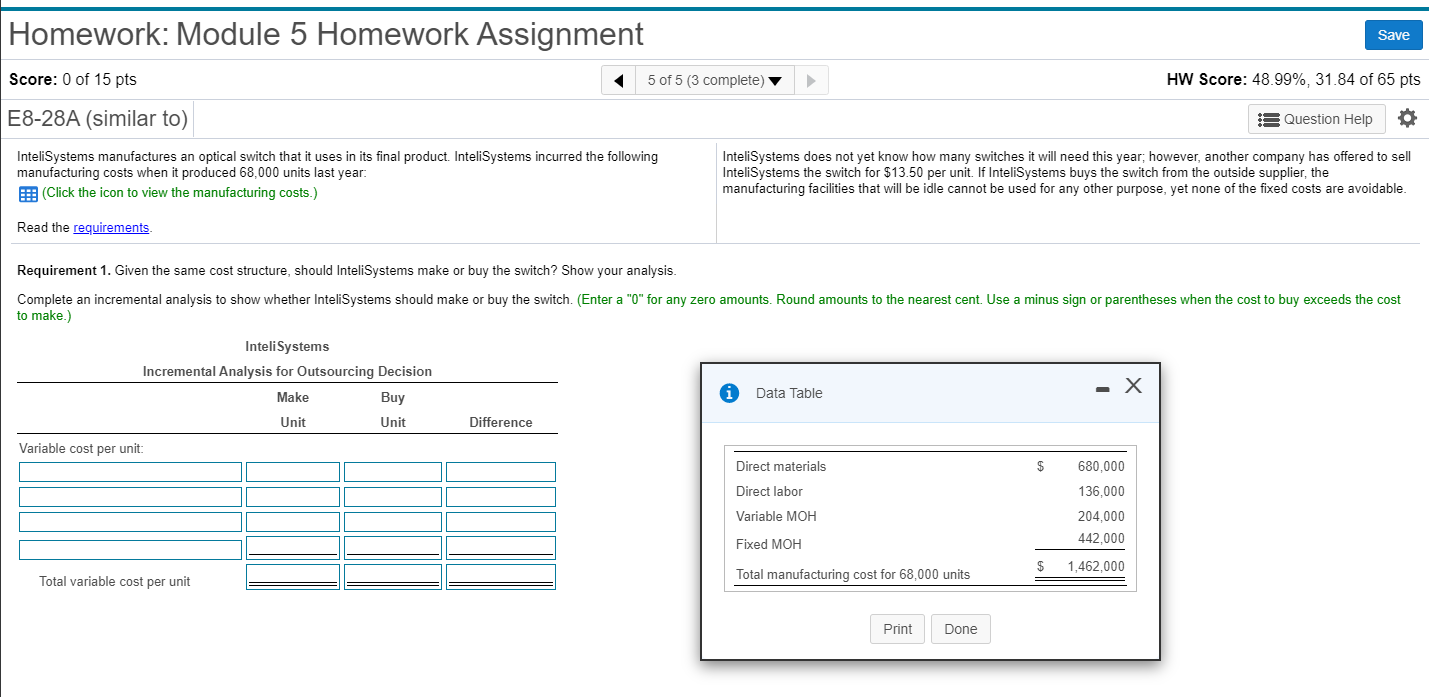This screenshot has height=697, width=1429.
Task: Click the 1,462,000 total value
Action: [x=1096, y=566]
